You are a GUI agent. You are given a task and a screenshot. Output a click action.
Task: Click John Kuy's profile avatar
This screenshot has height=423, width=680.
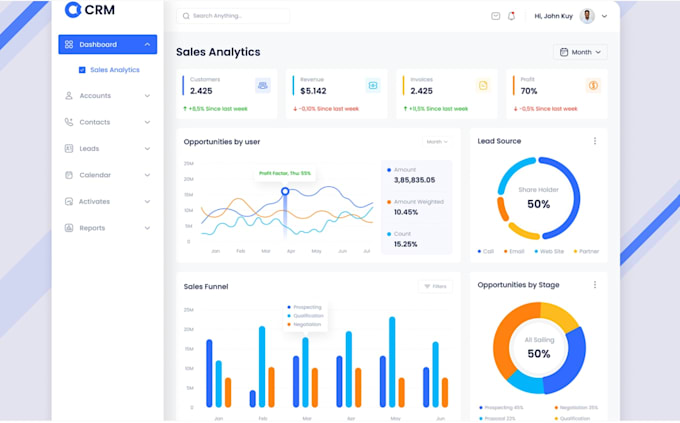[x=587, y=16]
